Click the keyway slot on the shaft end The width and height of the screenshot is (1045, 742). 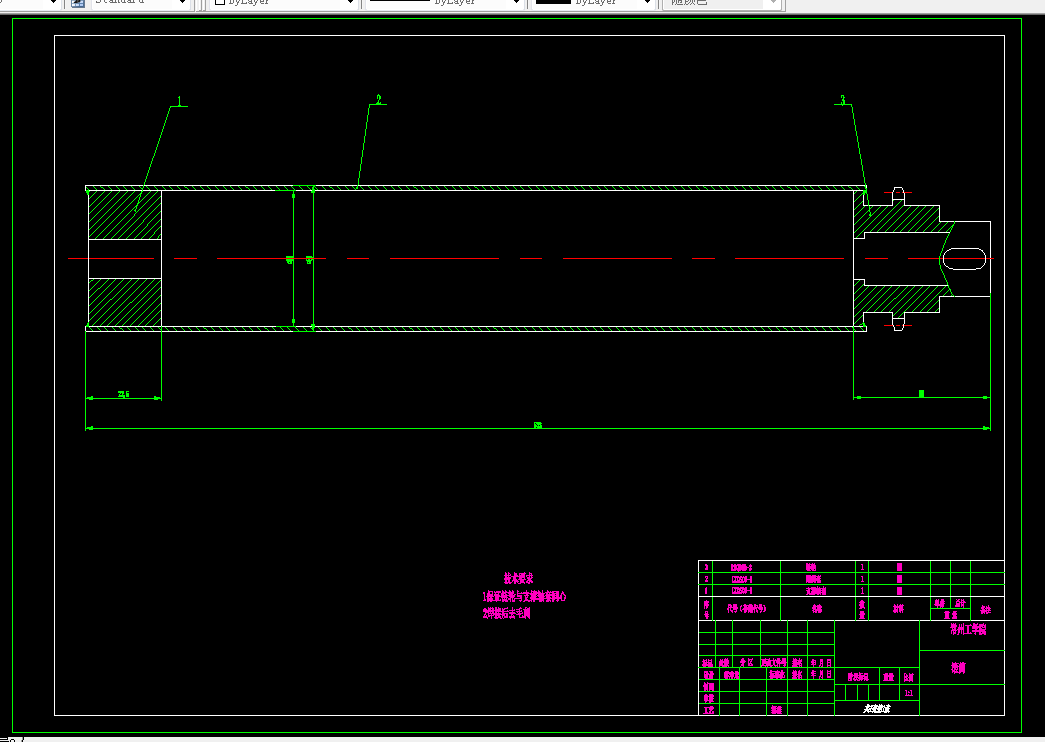pos(964,259)
